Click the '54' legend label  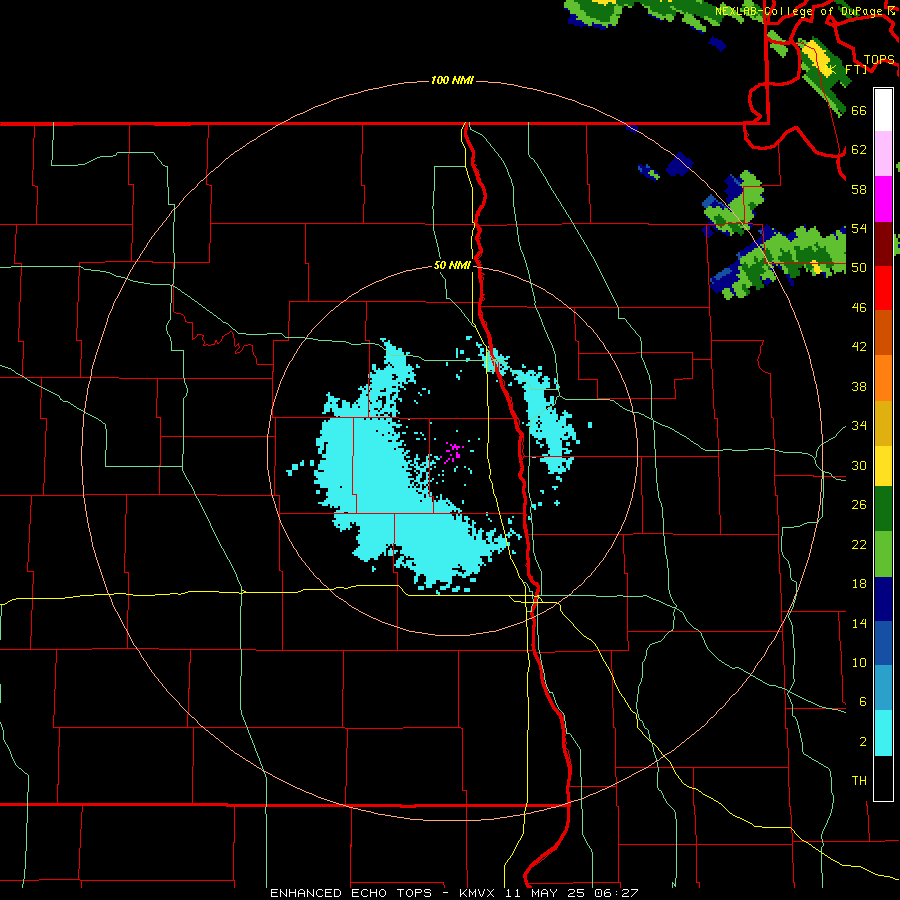(x=859, y=228)
